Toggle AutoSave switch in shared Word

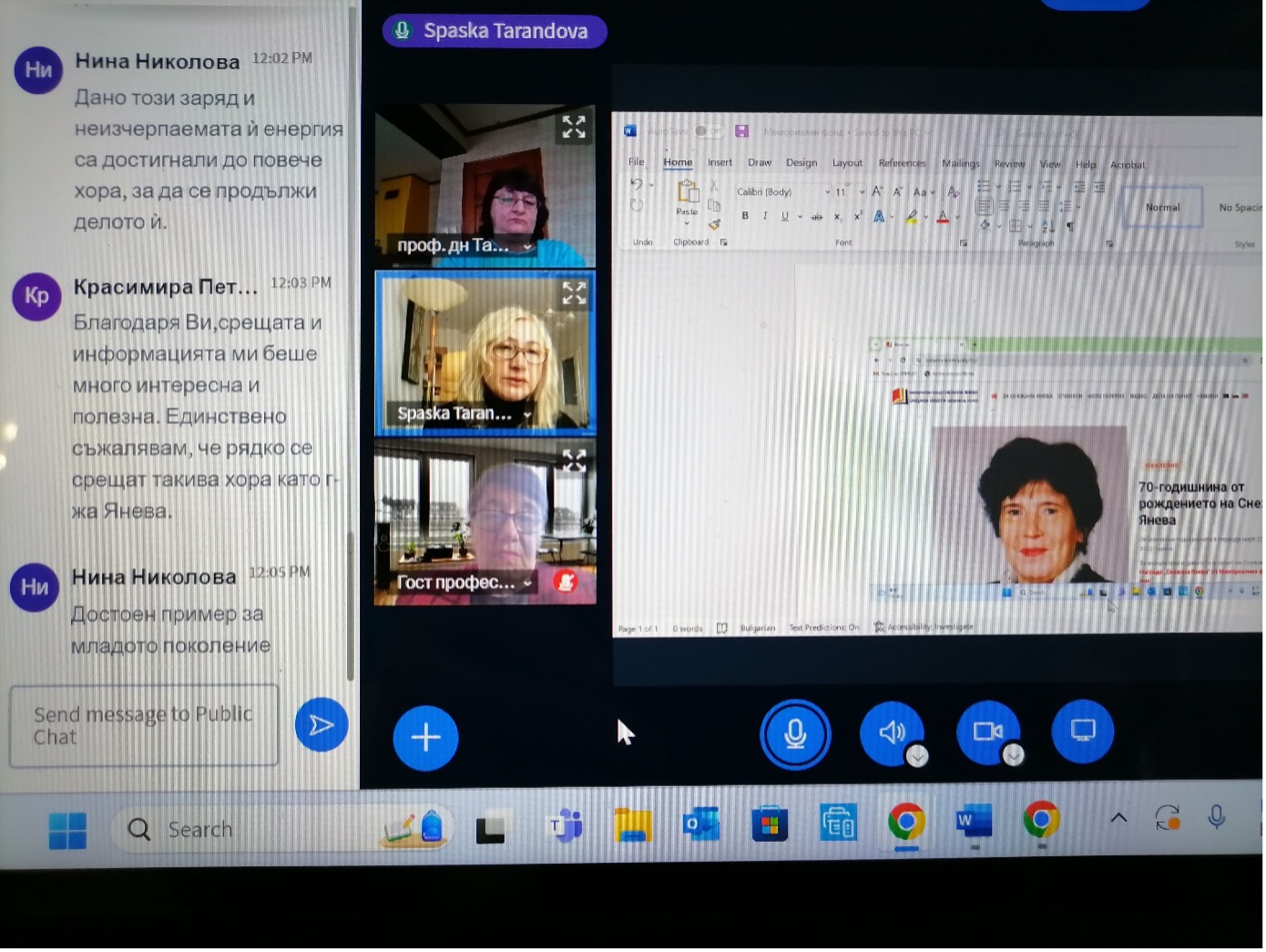(x=708, y=131)
